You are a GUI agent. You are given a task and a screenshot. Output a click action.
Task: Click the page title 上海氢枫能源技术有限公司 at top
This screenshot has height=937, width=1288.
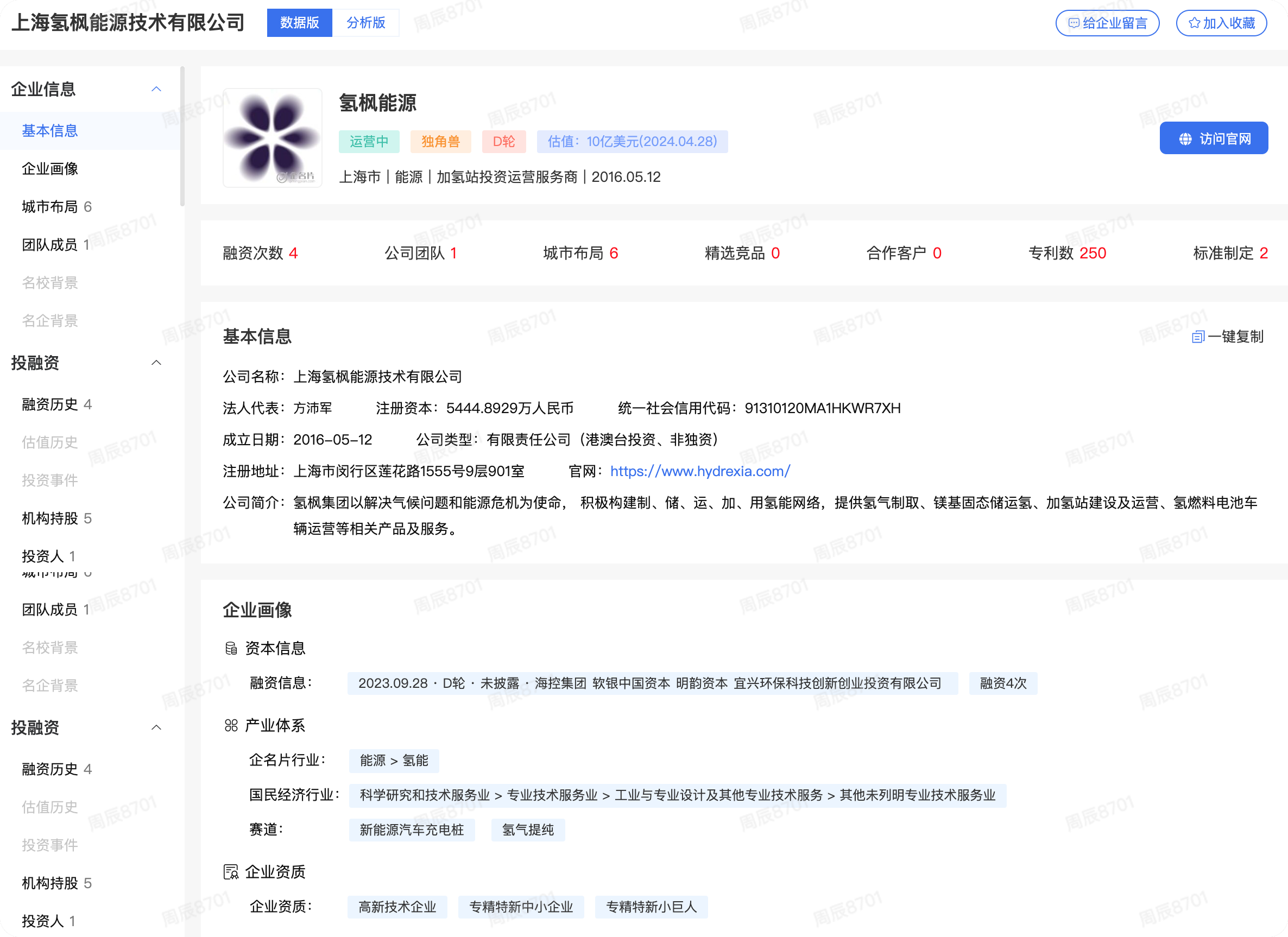coord(128,23)
